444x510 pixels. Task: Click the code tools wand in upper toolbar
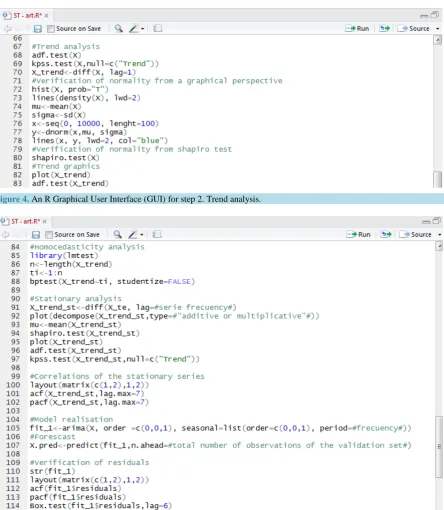pos(133,28)
